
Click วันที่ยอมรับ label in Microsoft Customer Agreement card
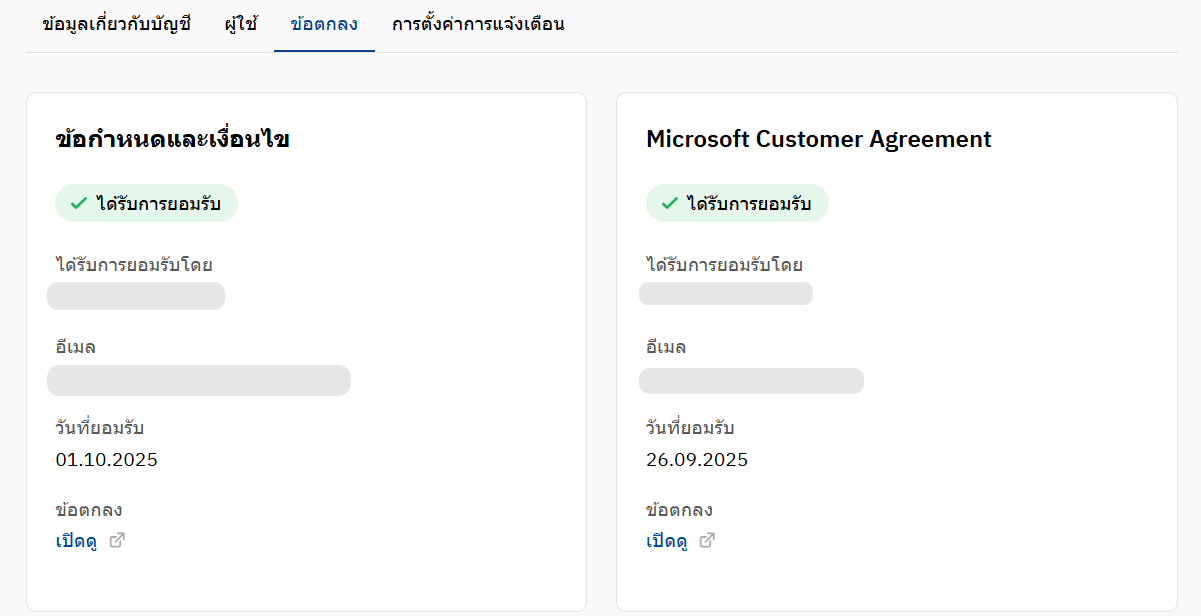690,428
